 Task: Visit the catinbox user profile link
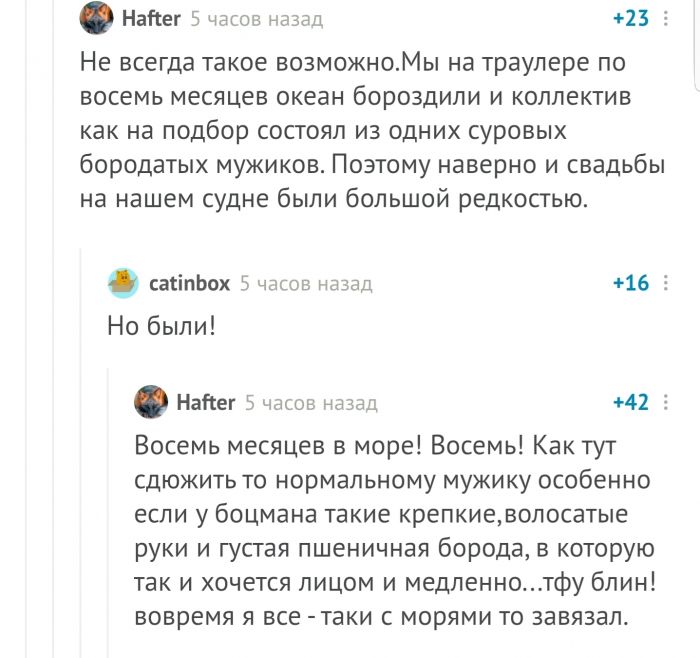point(189,283)
